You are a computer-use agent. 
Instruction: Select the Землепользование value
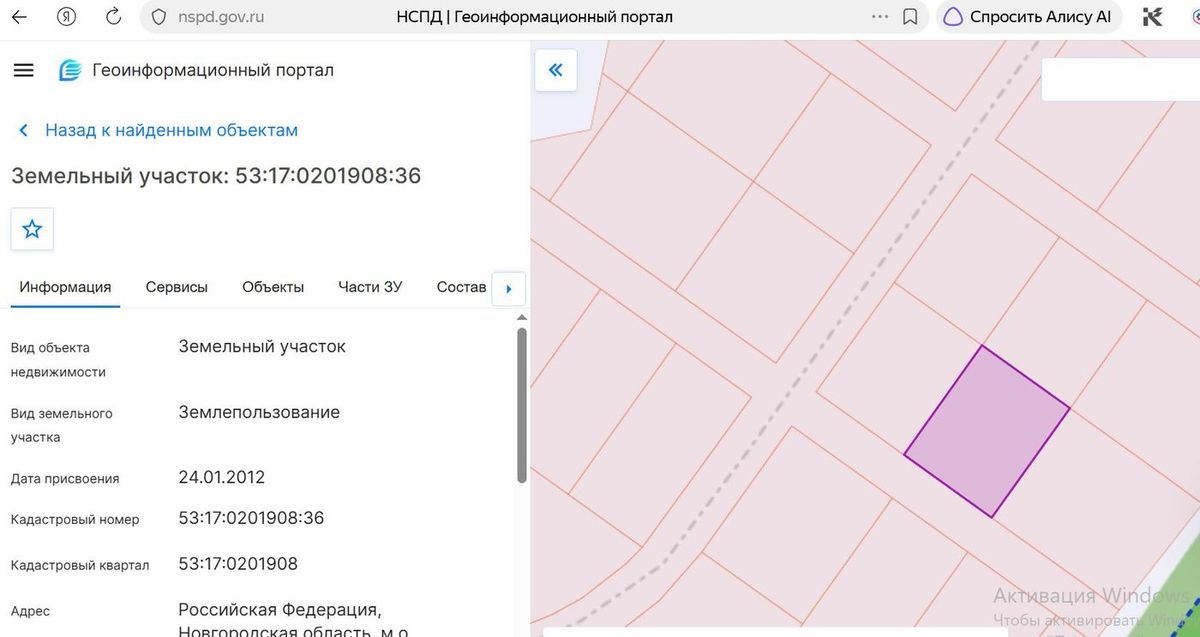click(x=259, y=412)
